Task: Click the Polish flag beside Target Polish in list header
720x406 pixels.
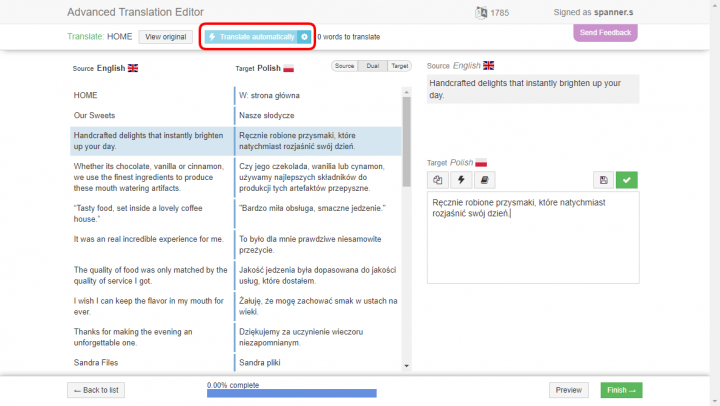Action: (288, 68)
